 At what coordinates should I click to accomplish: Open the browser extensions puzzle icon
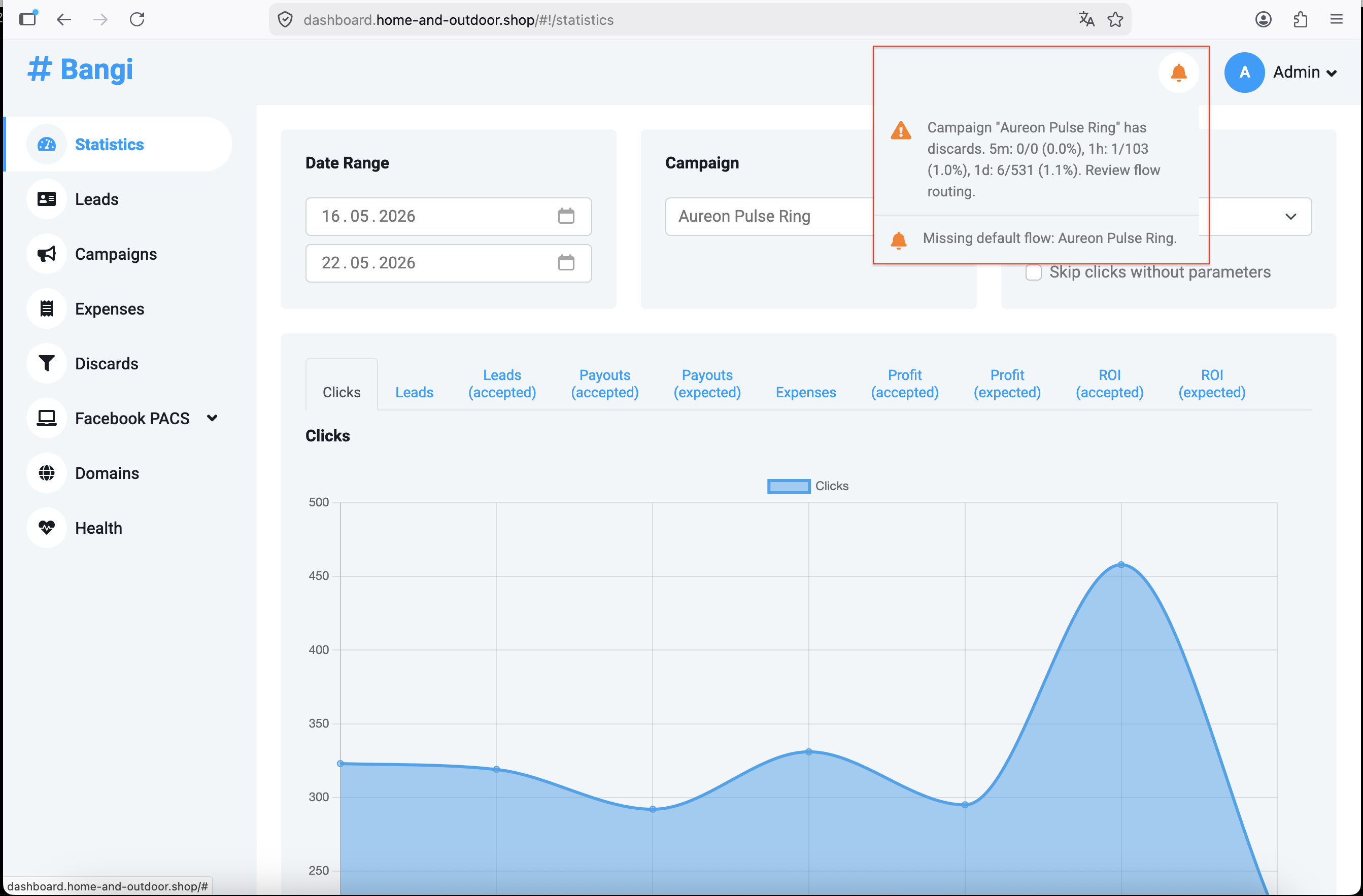tap(1300, 20)
